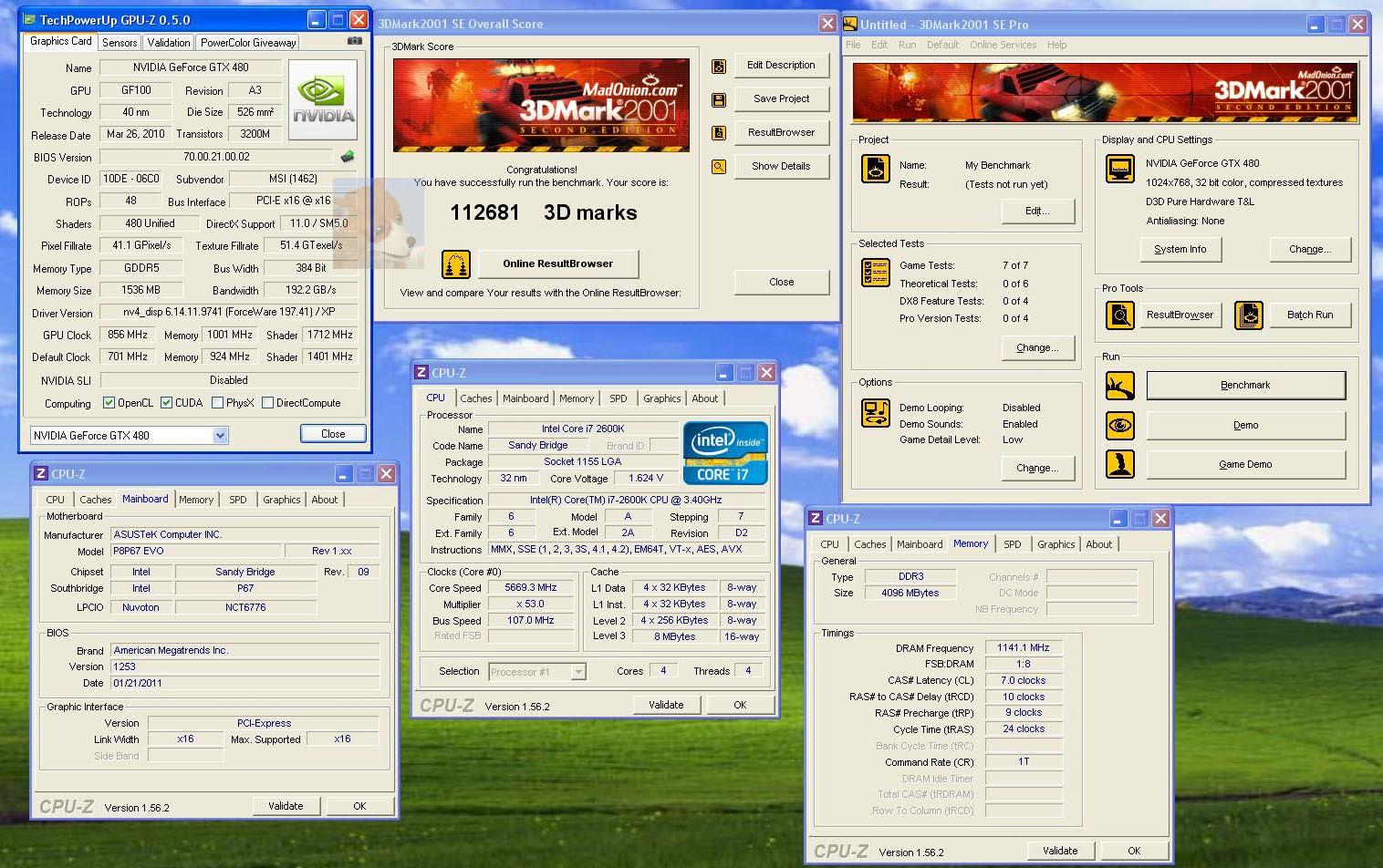Click the Benchmark button
1383x868 pixels.
[1245, 386]
